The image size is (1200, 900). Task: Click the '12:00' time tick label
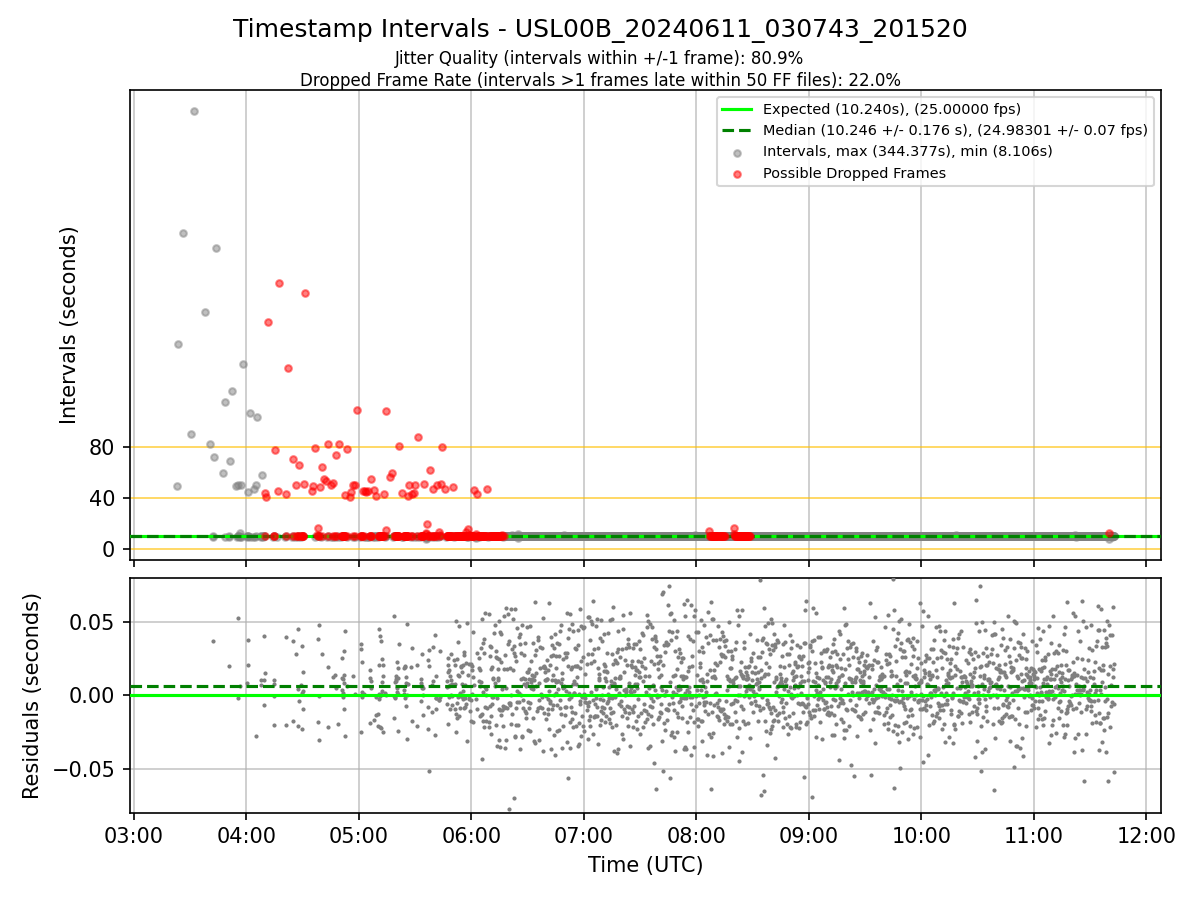tap(1146, 834)
